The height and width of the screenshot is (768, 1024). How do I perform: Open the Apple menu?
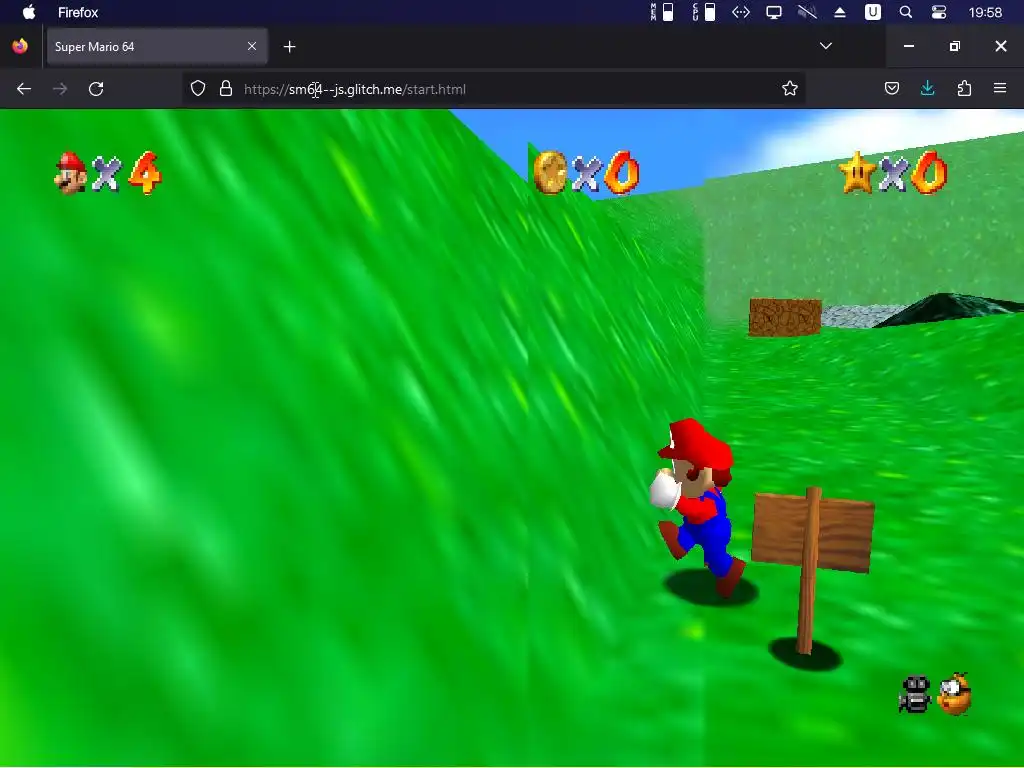(x=29, y=12)
